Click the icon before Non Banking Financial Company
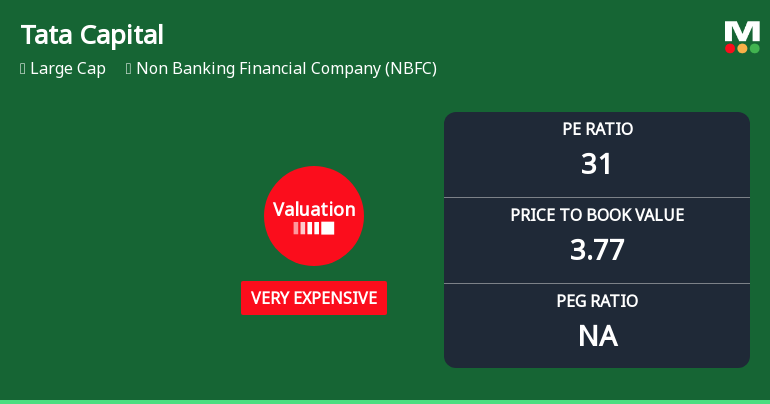Image resolution: width=770 pixels, height=404 pixels. coord(128,69)
